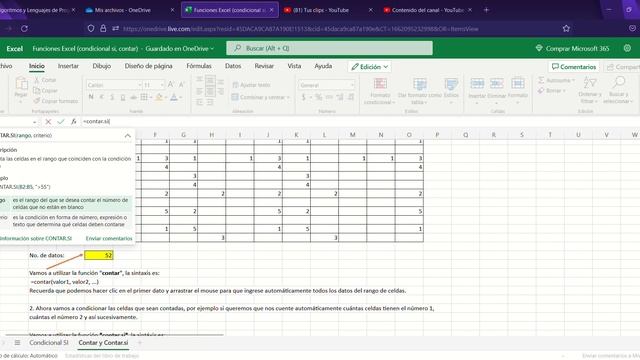Open the Pegar paste button
Screen dimensions: 640x360
(21, 88)
